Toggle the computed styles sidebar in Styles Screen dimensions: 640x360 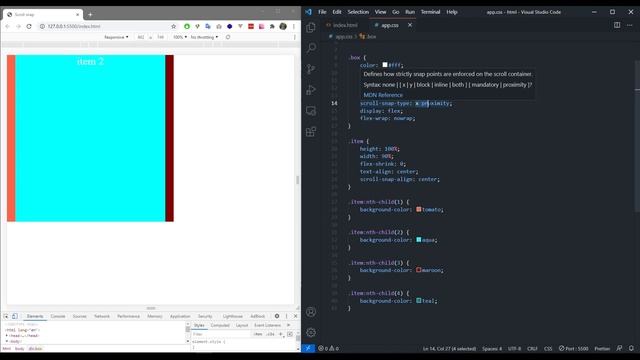tap(290, 334)
